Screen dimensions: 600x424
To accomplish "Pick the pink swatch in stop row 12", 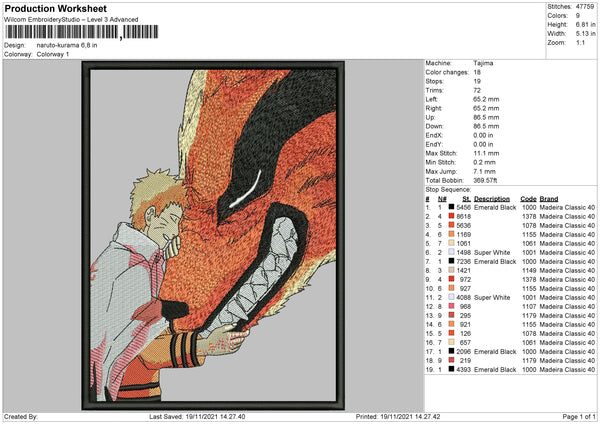I will [x=452, y=306].
